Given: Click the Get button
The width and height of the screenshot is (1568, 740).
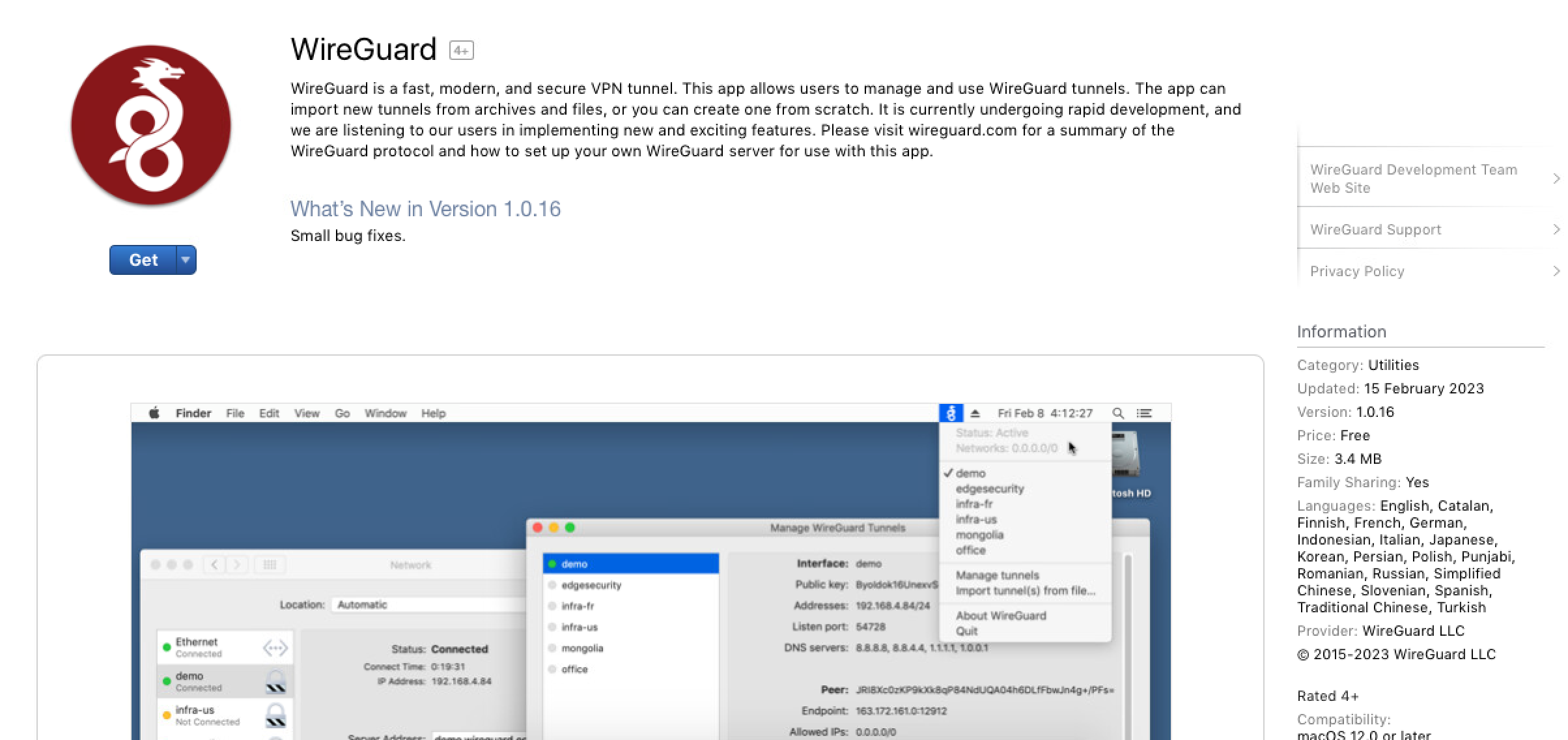Looking at the screenshot, I should click(x=143, y=260).
